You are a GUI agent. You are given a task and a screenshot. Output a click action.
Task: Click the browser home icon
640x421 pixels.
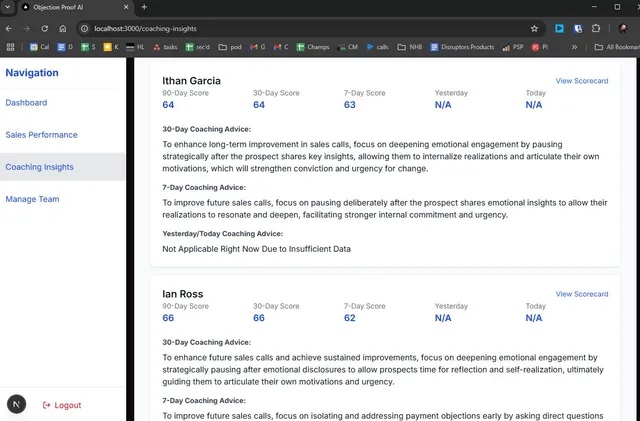coord(62,29)
